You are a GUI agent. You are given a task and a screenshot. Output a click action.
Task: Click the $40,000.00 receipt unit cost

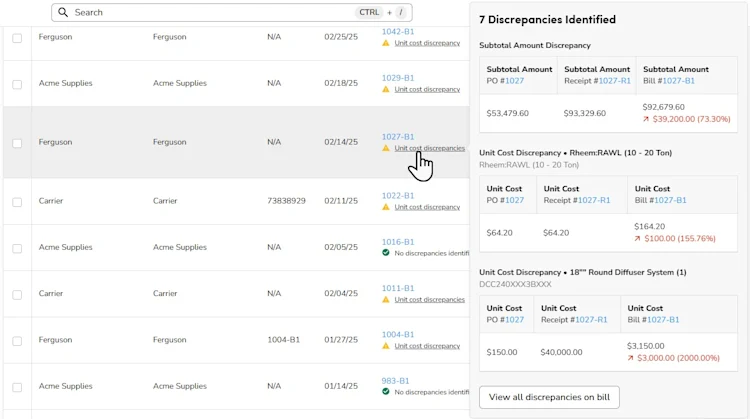pos(562,353)
